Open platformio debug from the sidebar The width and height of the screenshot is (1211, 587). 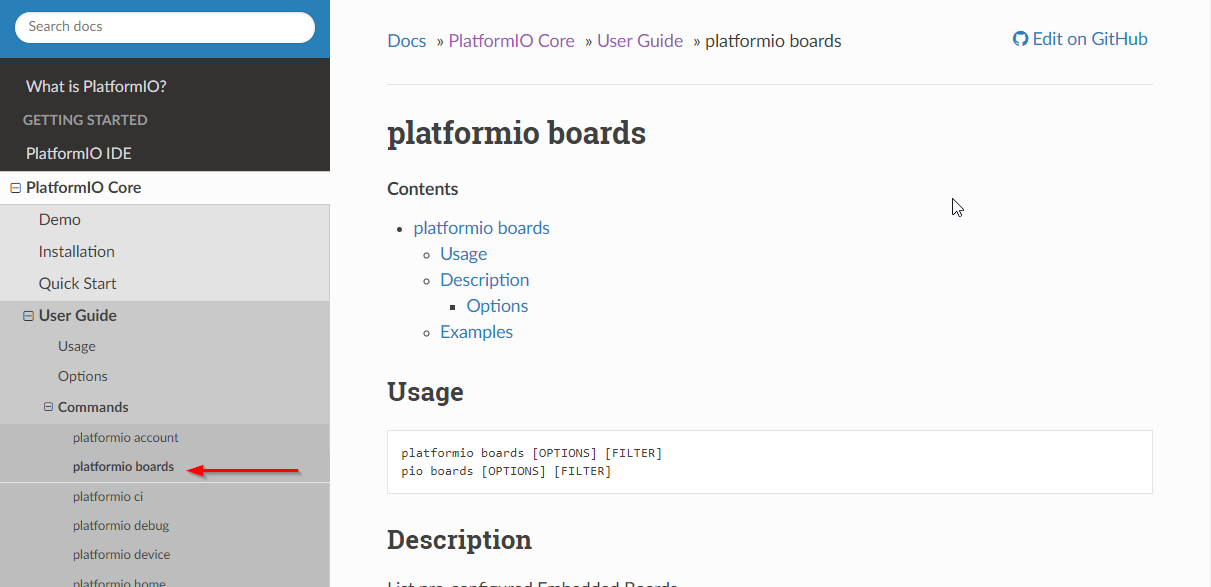[121, 525]
